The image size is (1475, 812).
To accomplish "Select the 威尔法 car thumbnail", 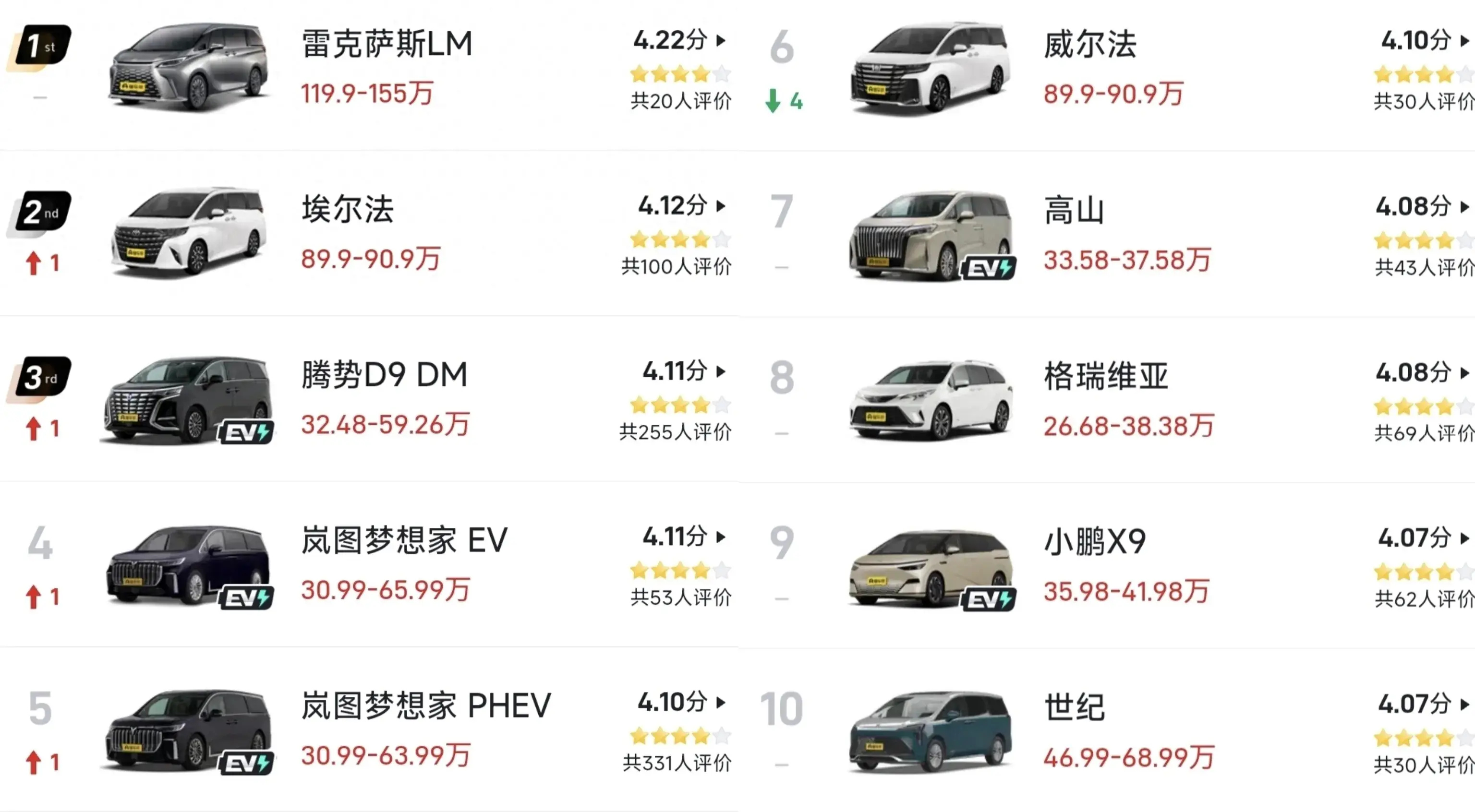I will tap(930, 69).
